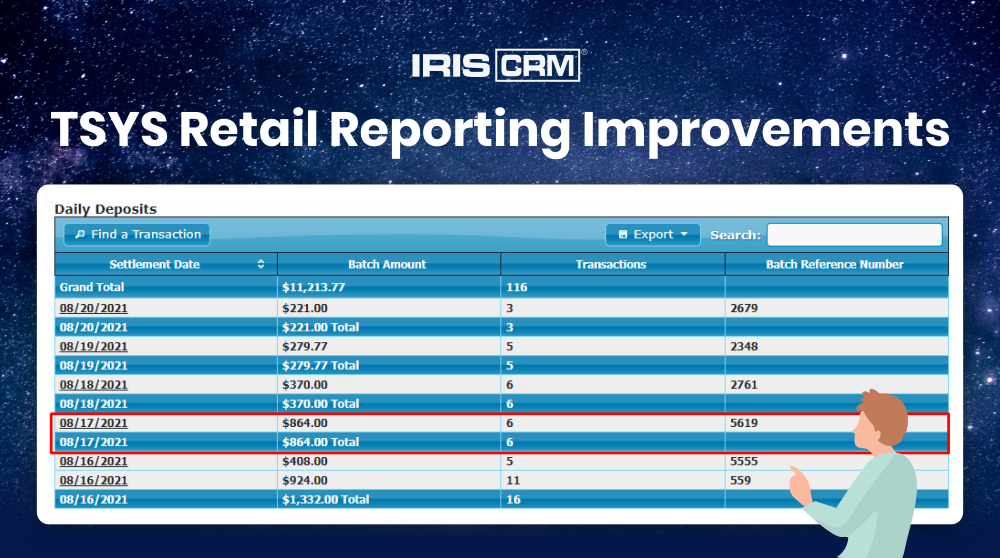Viewport: 1000px width, 558px height.
Task: Open the 08/17/2021 date link with $864.00
Action: click(x=94, y=423)
